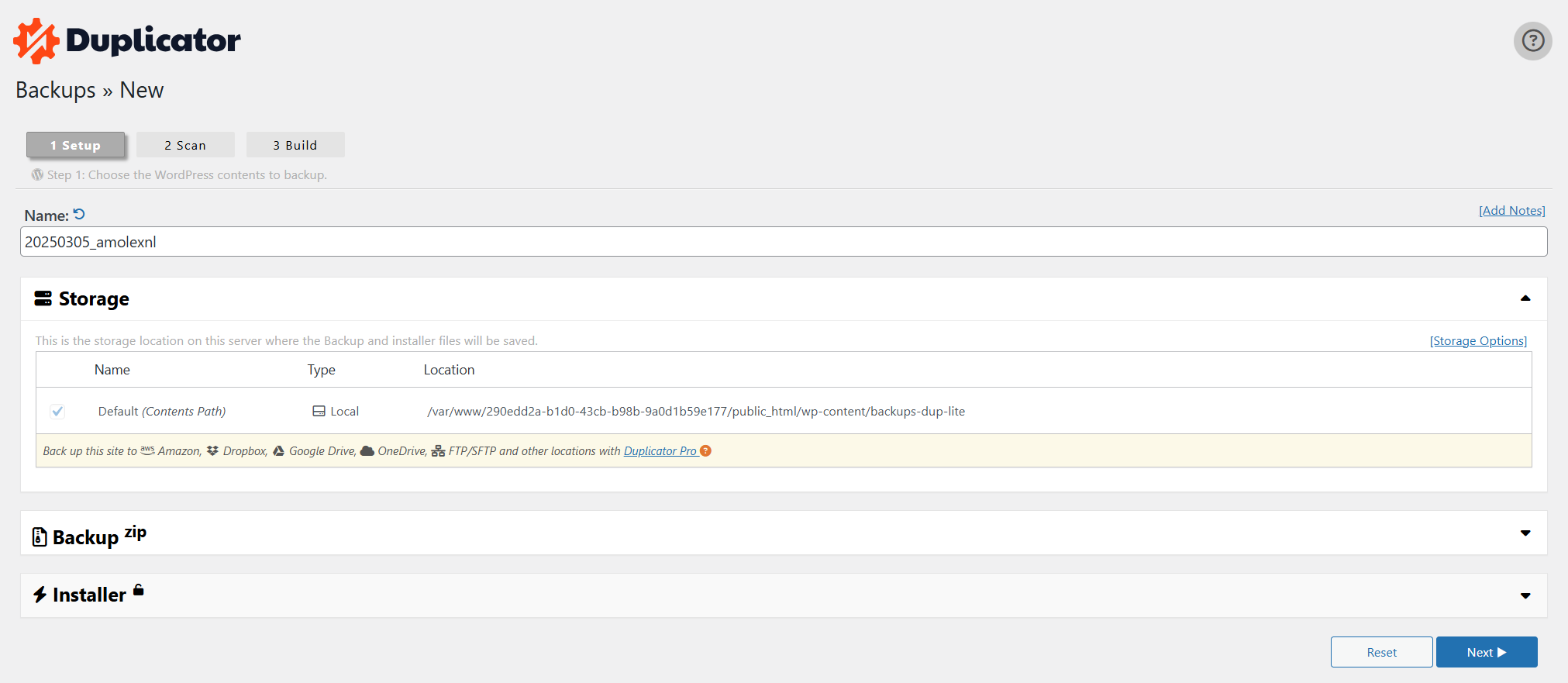Open the help question mark icon
1568x683 pixels.
point(1532,40)
